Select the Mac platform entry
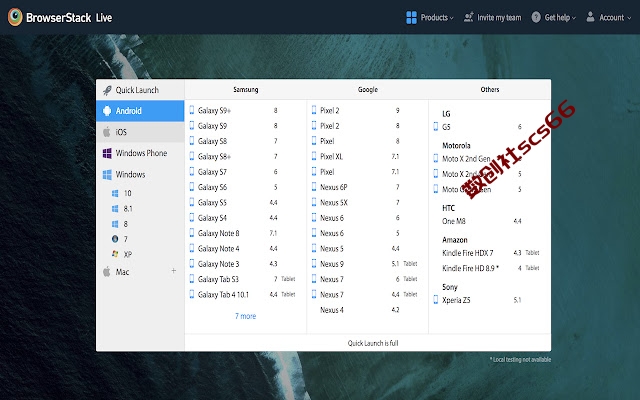 [140, 272]
